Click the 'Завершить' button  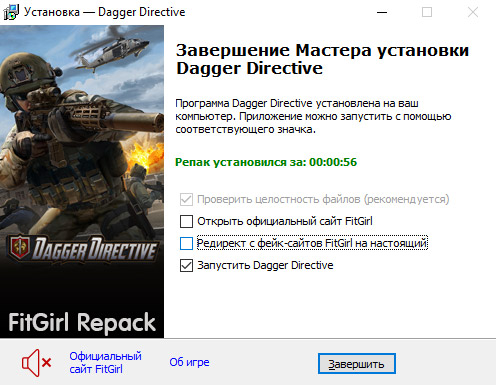(x=357, y=364)
